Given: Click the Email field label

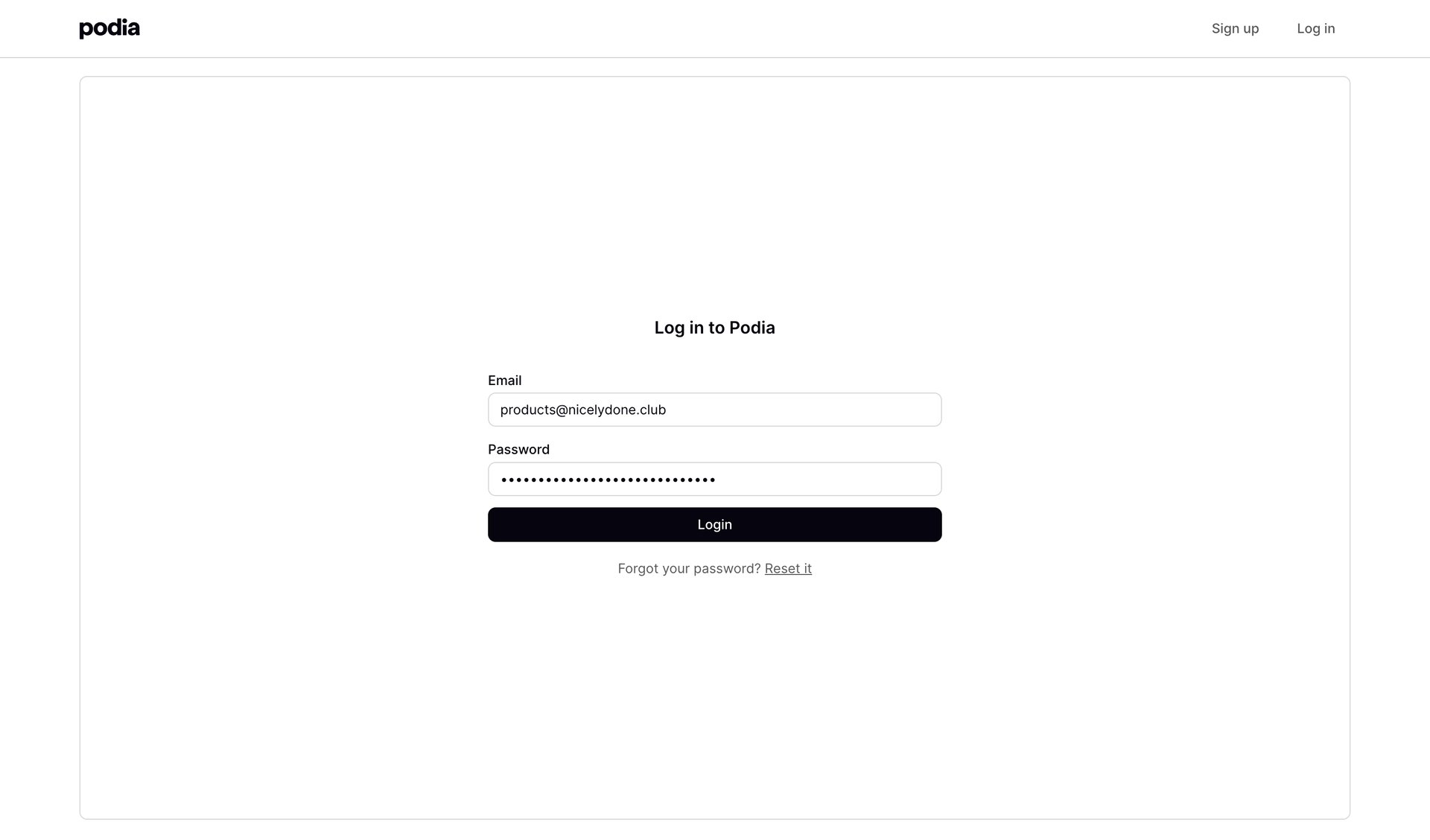Looking at the screenshot, I should click(504, 380).
